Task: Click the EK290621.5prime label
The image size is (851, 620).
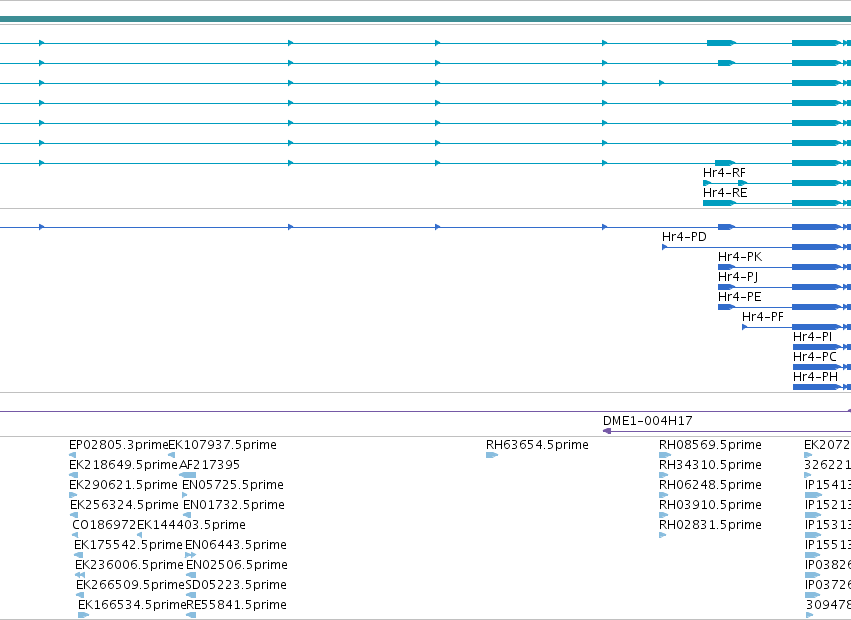Action: click(123, 485)
